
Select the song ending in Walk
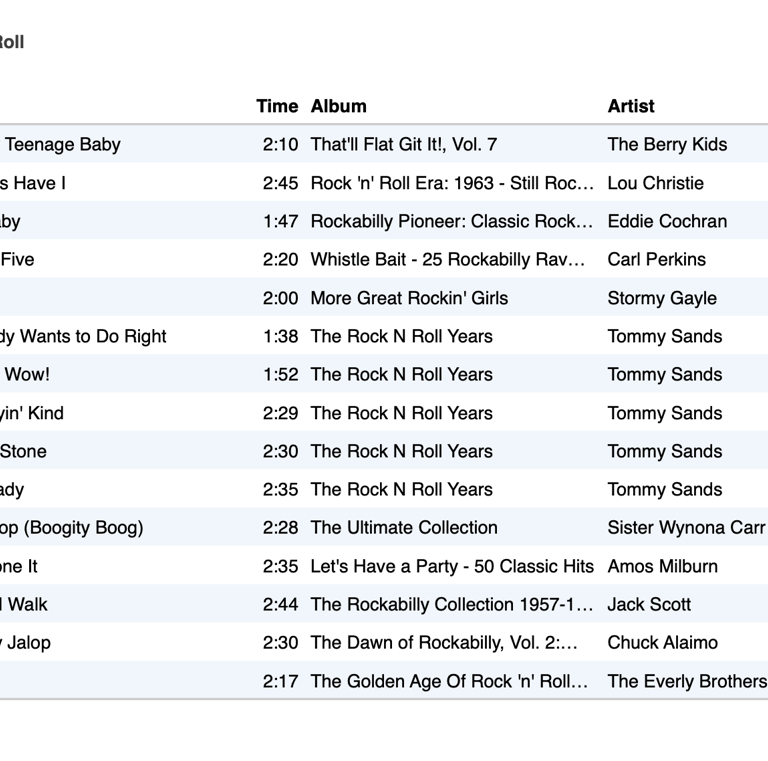[24, 605]
